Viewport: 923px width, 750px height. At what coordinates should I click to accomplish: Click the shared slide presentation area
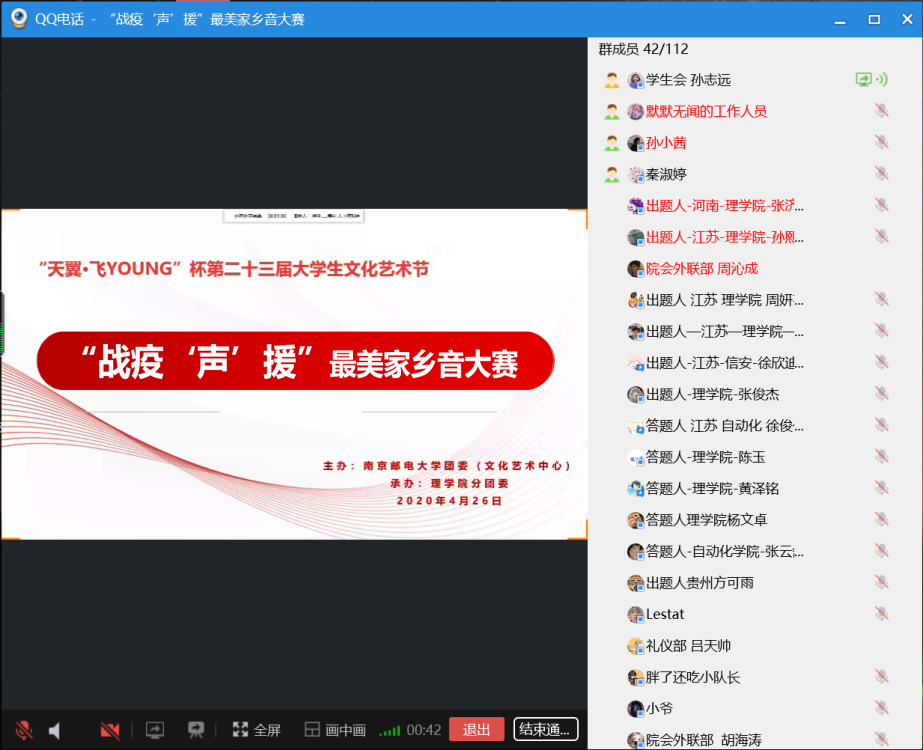(x=294, y=373)
